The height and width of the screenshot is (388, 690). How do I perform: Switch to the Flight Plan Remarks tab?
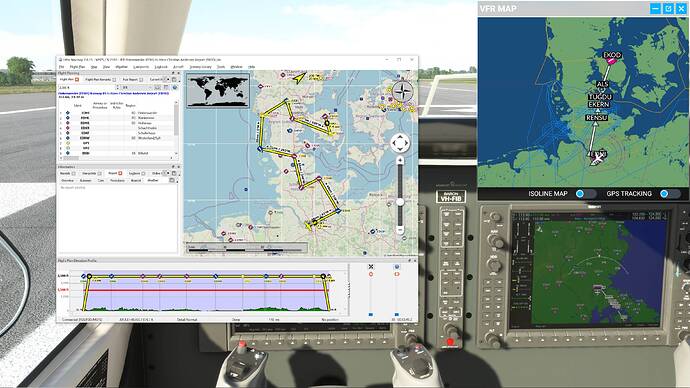coord(98,80)
